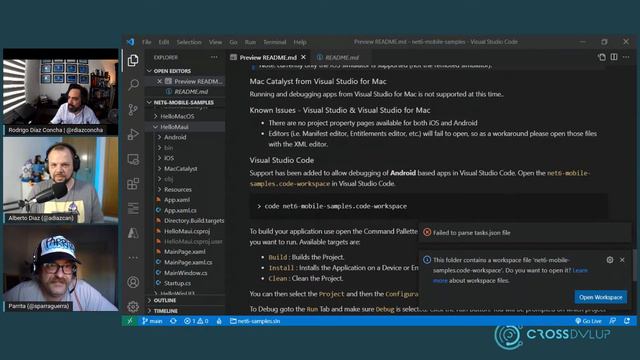Open the Help menu

pyautogui.click(x=300, y=42)
